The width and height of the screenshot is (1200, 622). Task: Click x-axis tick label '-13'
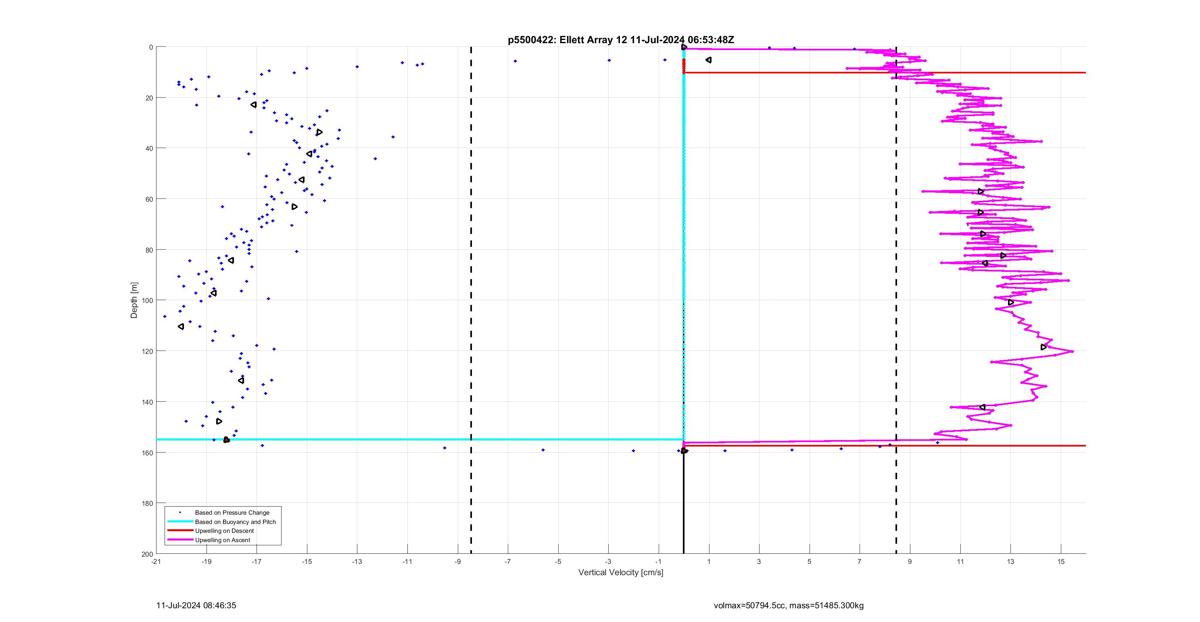tap(357, 562)
